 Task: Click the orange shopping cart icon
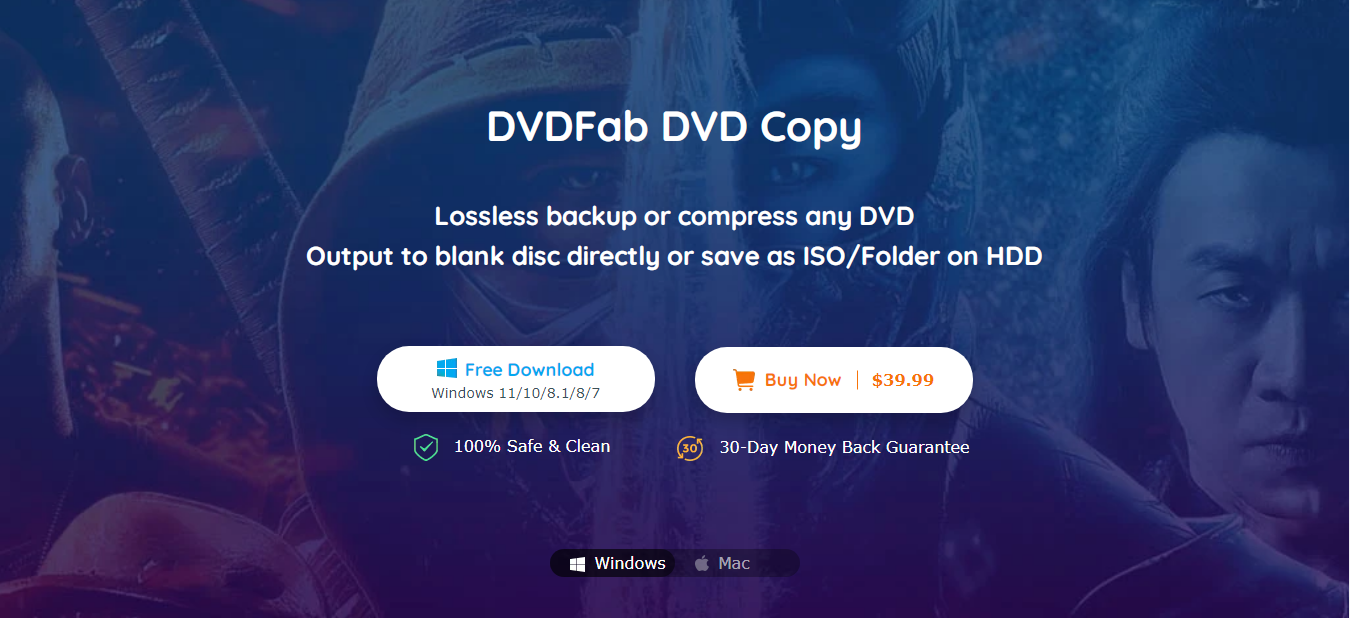pos(743,380)
